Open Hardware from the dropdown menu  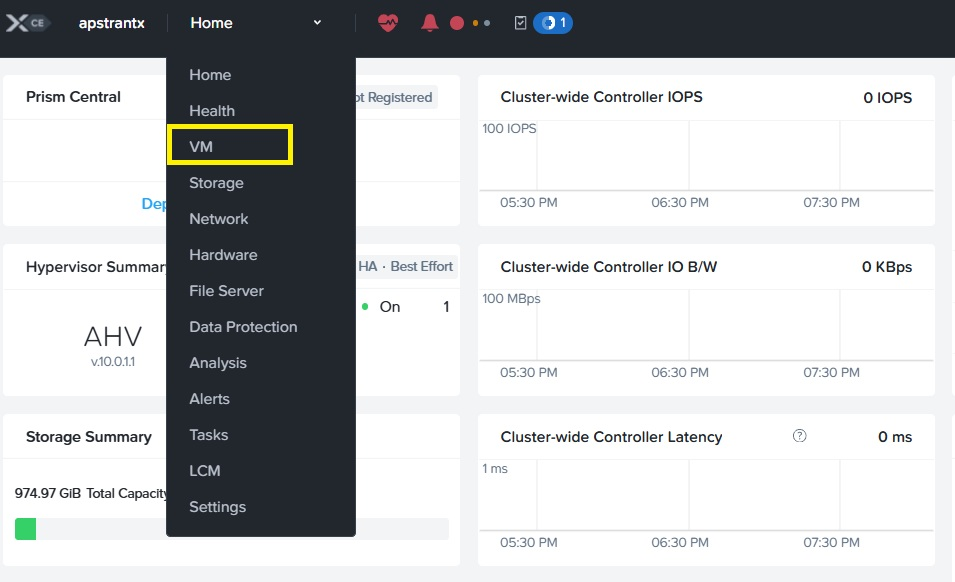tap(223, 255)
